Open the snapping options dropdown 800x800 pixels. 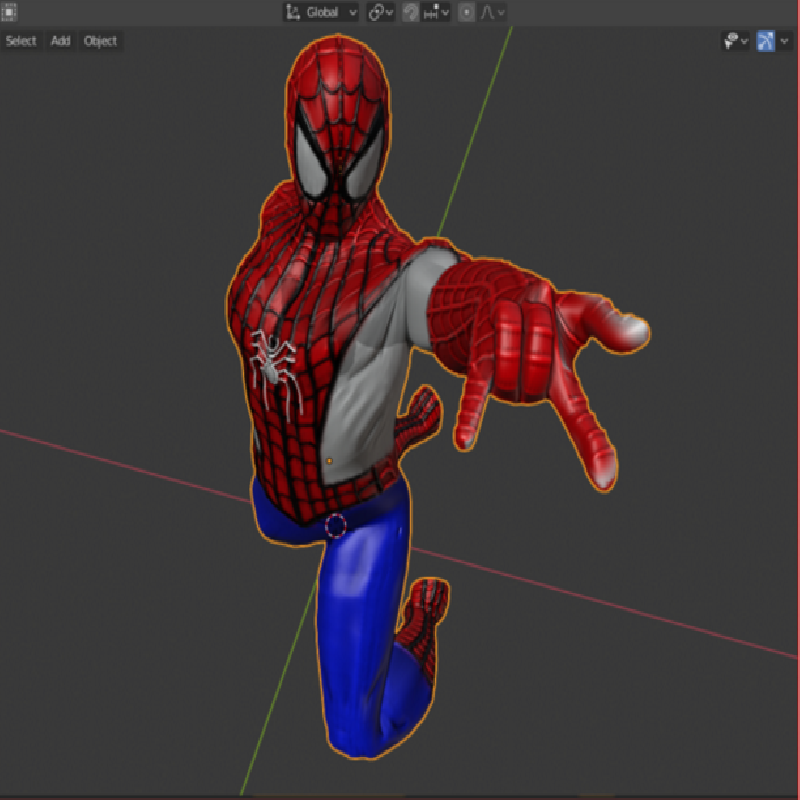pos(436,12)
